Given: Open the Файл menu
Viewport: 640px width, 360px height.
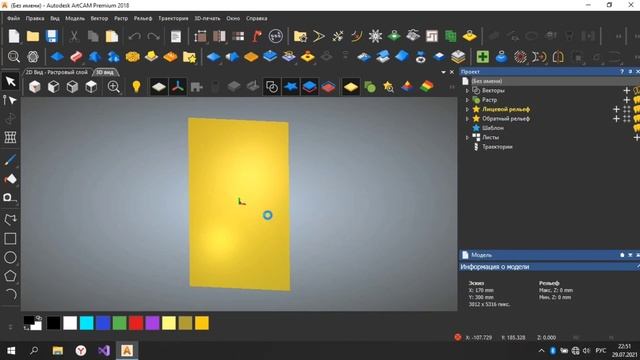Looking at the screenshot, I should click(13, 18).
